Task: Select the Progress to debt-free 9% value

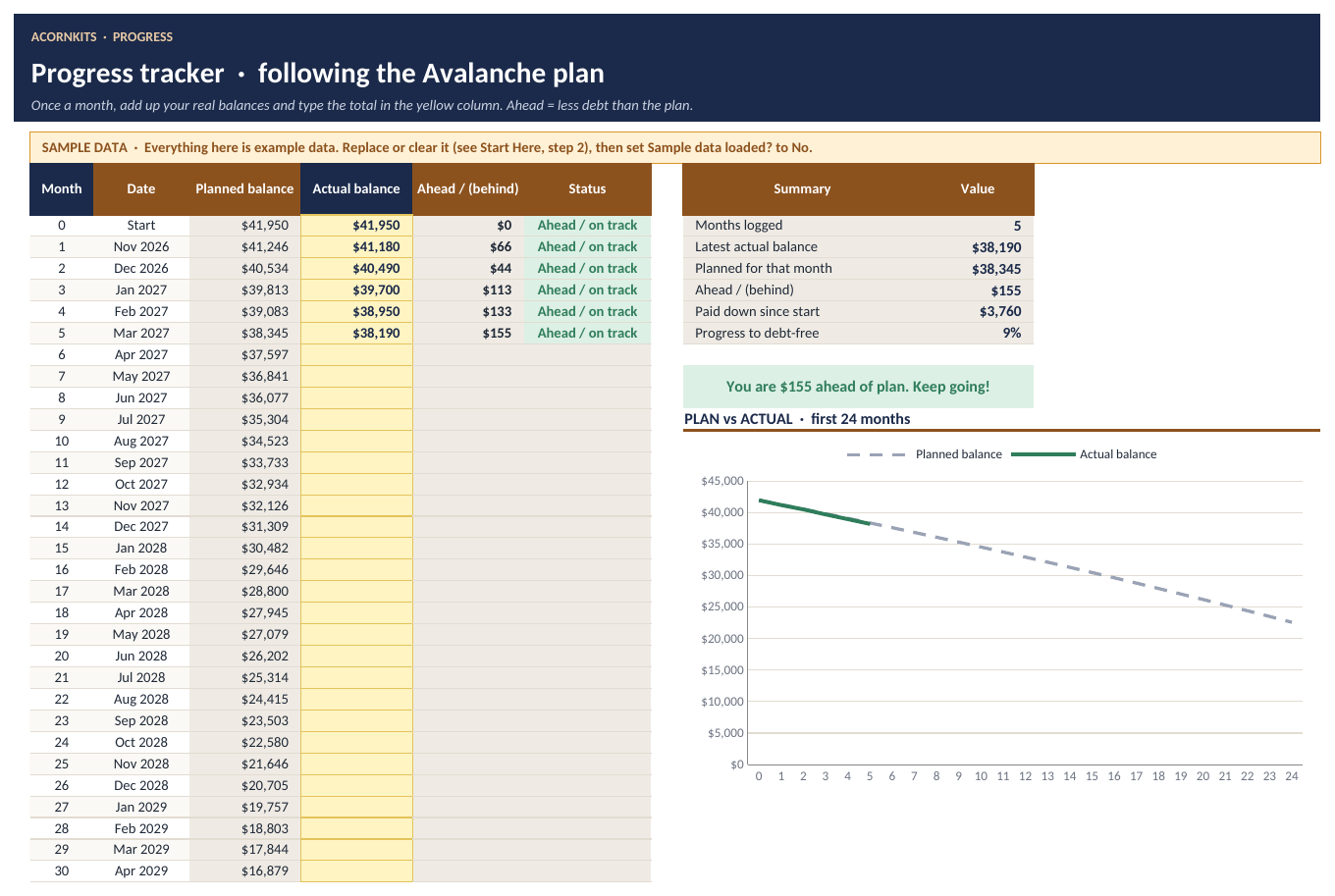Action: click(x=978, y=334)
